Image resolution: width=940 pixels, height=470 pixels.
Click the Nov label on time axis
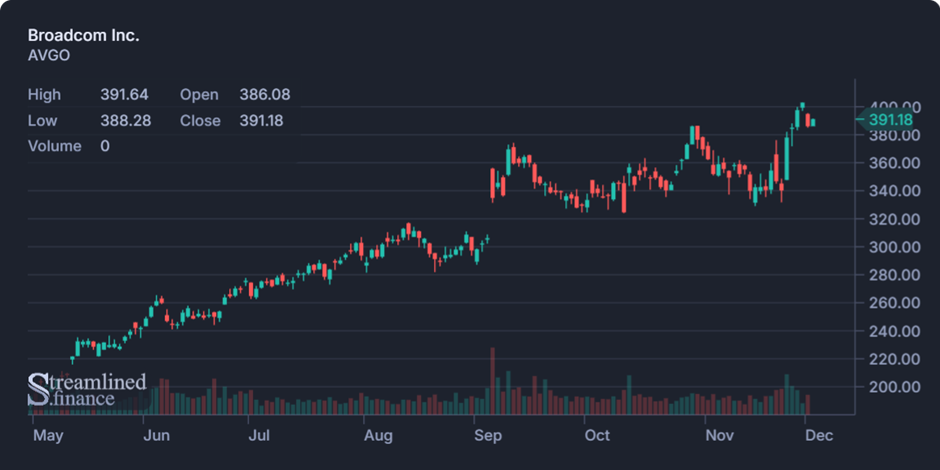(719, 436)
